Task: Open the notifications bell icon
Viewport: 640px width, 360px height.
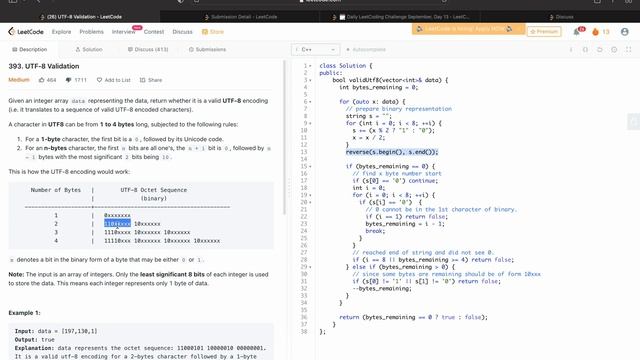Action: pyautogui.click(x=576, y=32)
